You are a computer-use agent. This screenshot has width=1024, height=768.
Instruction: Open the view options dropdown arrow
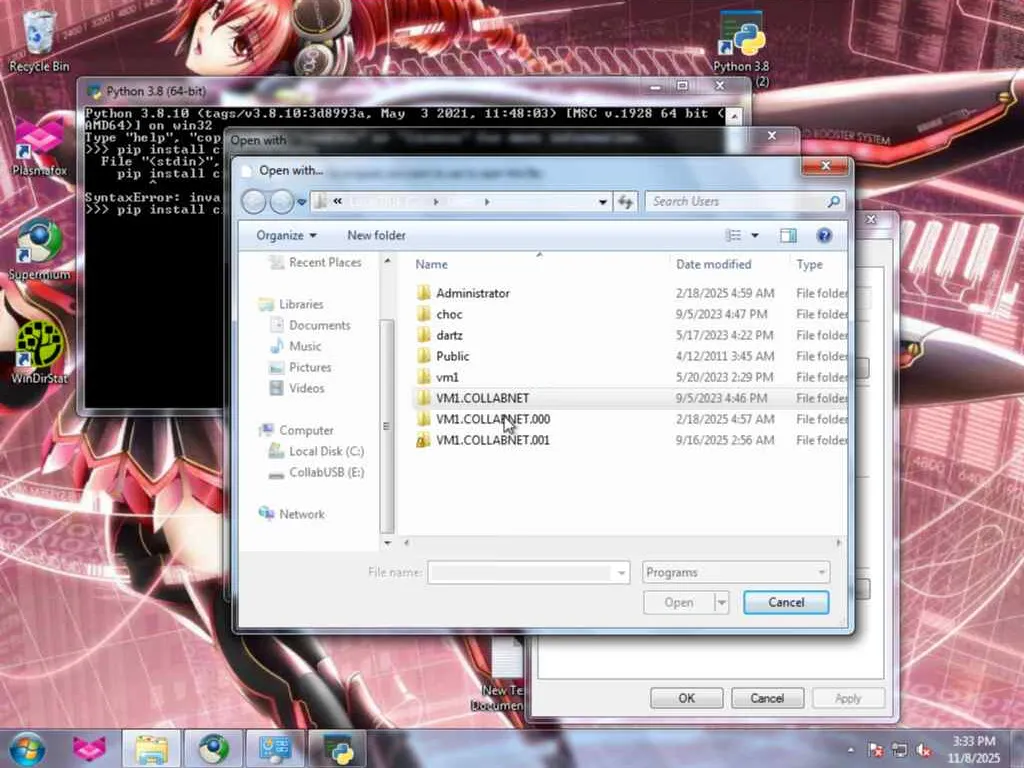(755, 235)
